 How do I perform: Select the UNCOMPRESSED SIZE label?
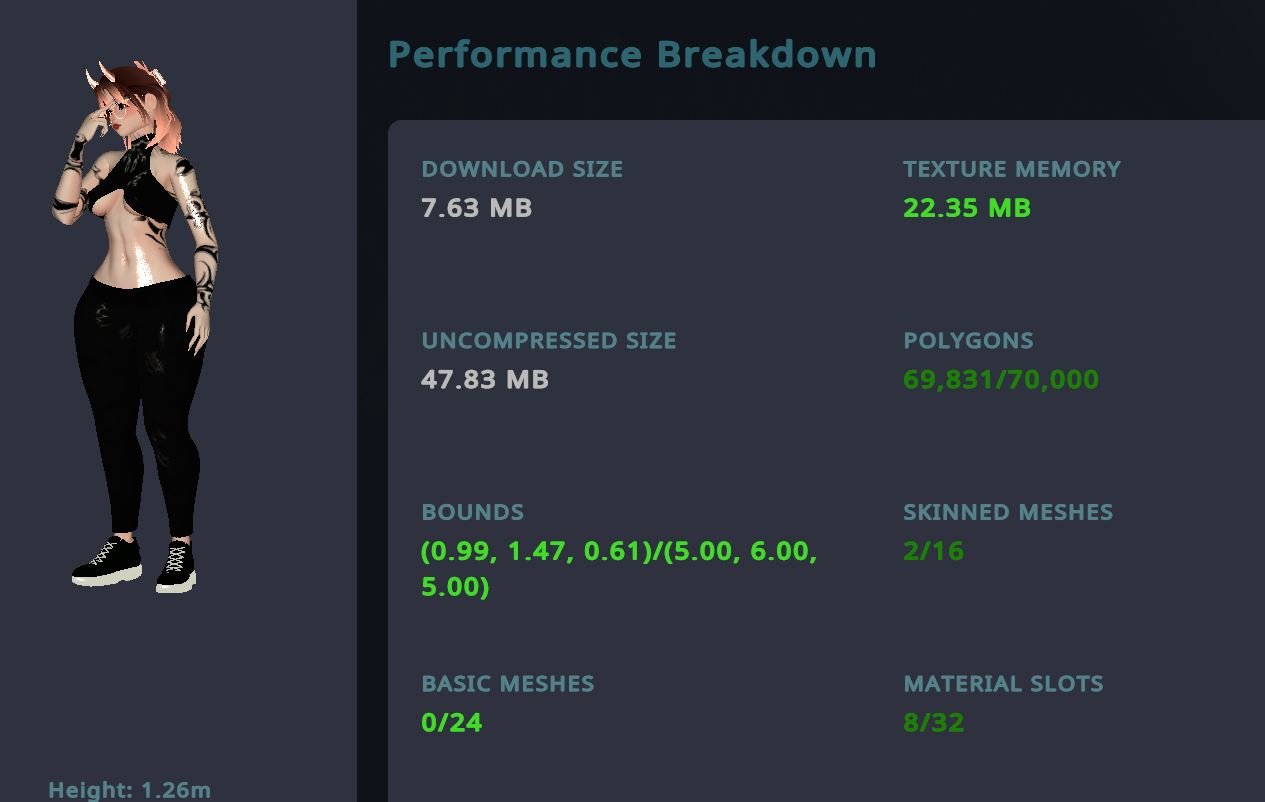click(549, 341)
